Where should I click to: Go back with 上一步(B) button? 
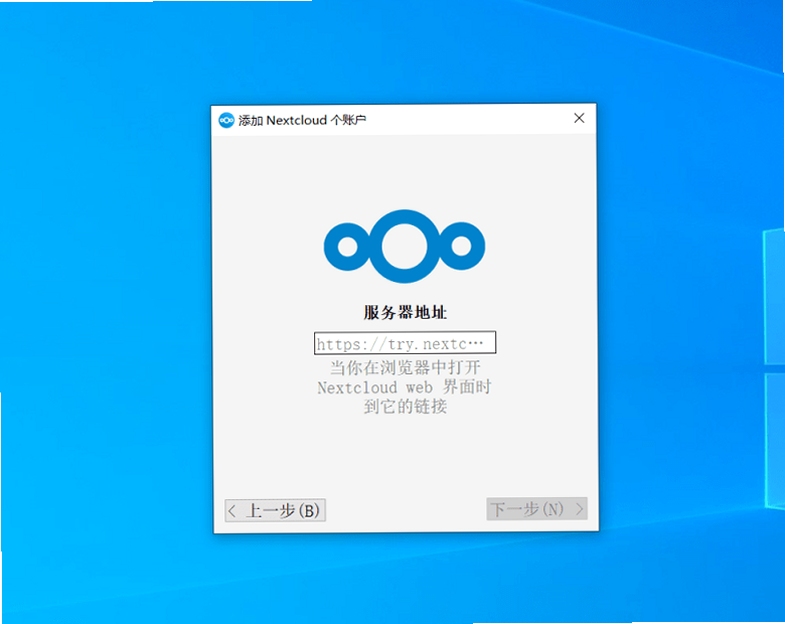pos(275,510)
